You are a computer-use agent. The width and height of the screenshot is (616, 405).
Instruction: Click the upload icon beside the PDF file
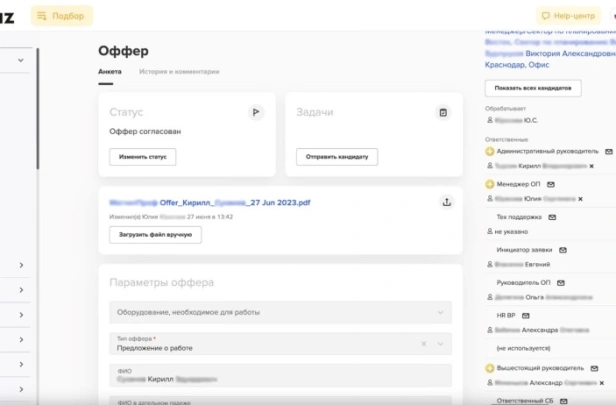(447, 202)
